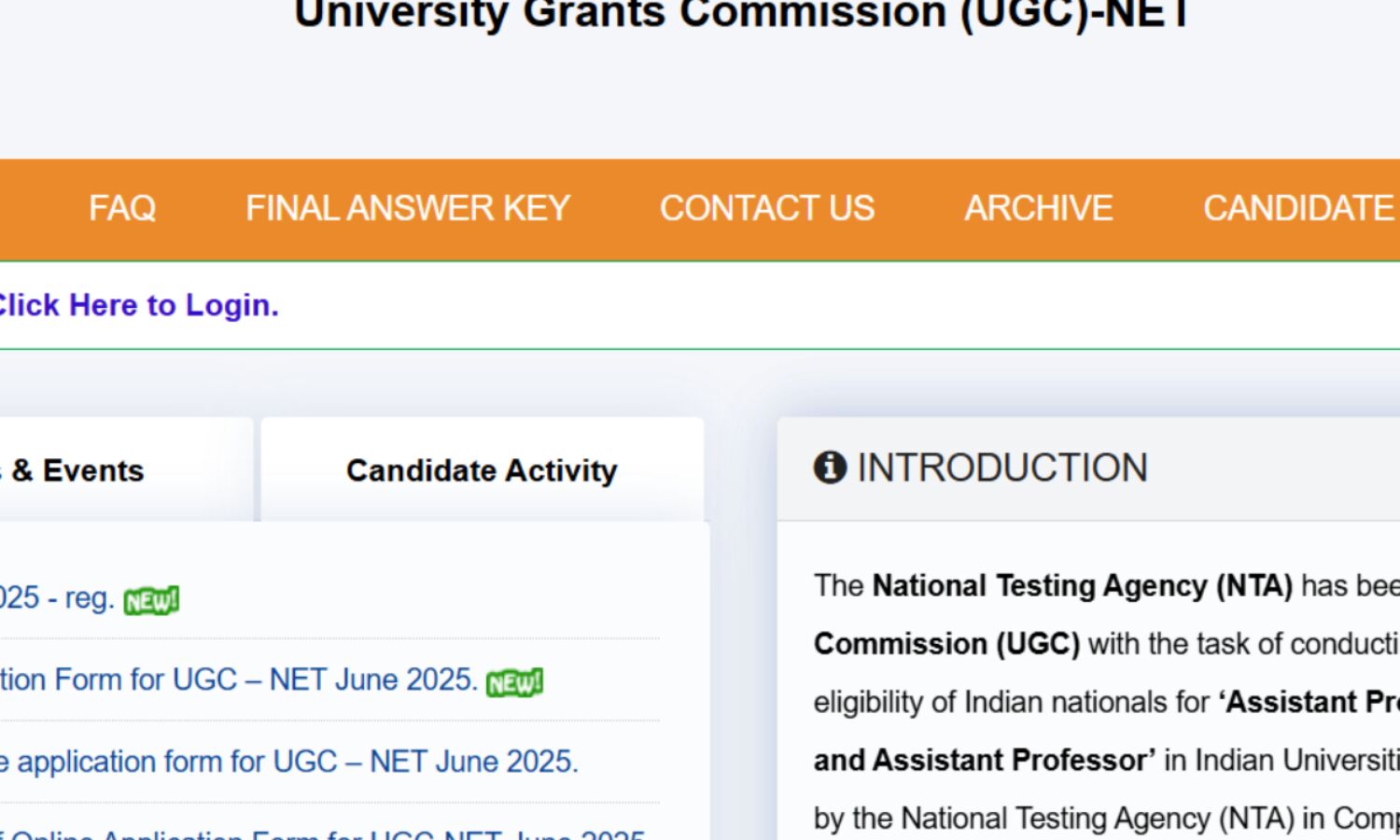
Task: Click the INTRODUCTION heading text
Action: 1001,468
